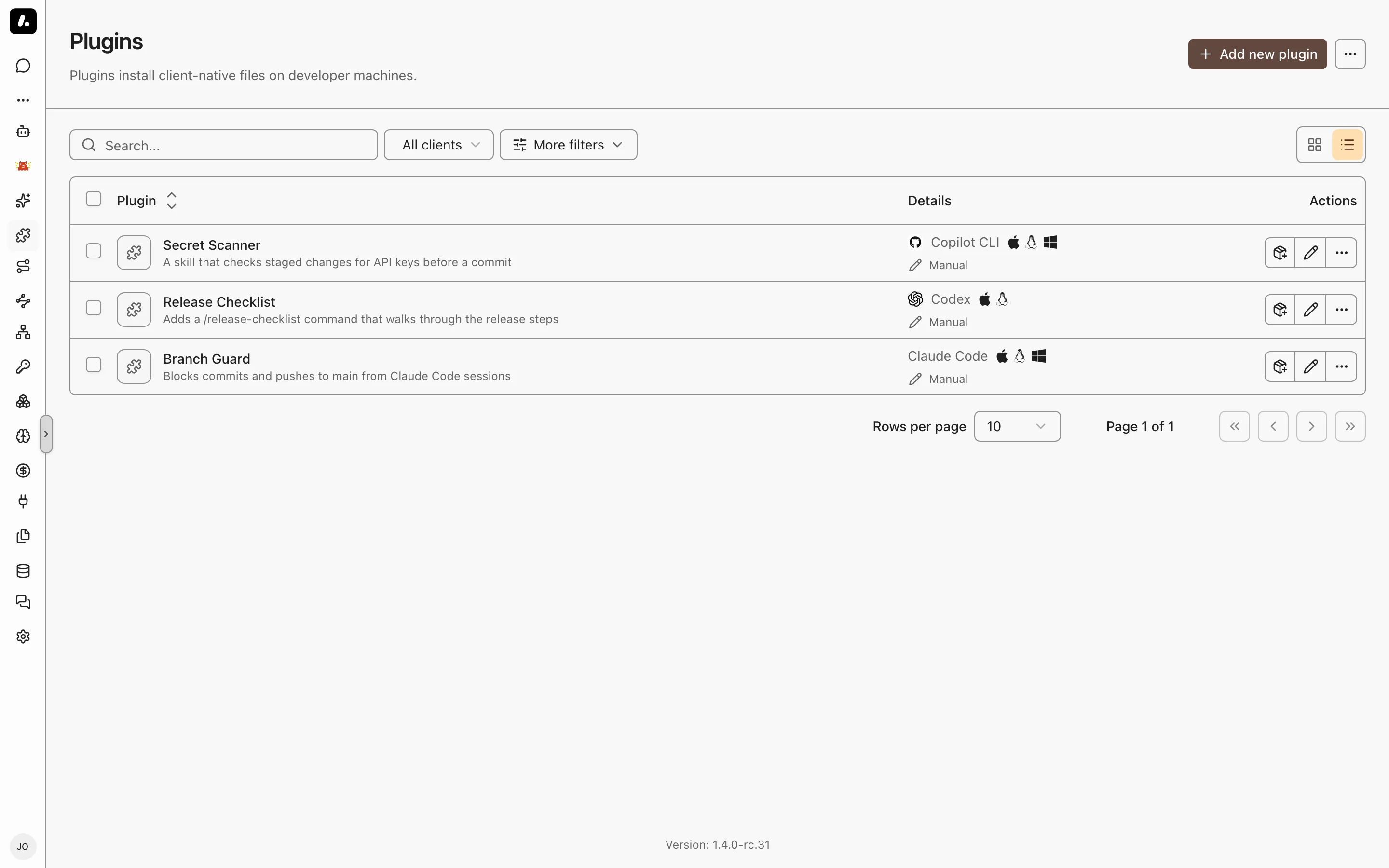
Task: Open the All clients dropdown
Action: [x=438, y=145]
